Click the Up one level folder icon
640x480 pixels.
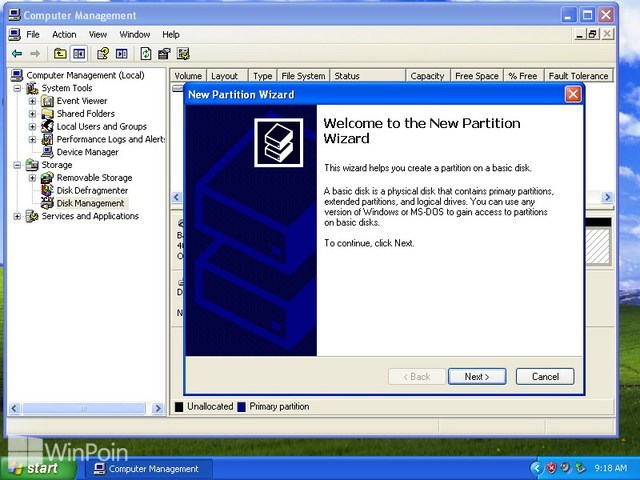click(x=60, y=53)
